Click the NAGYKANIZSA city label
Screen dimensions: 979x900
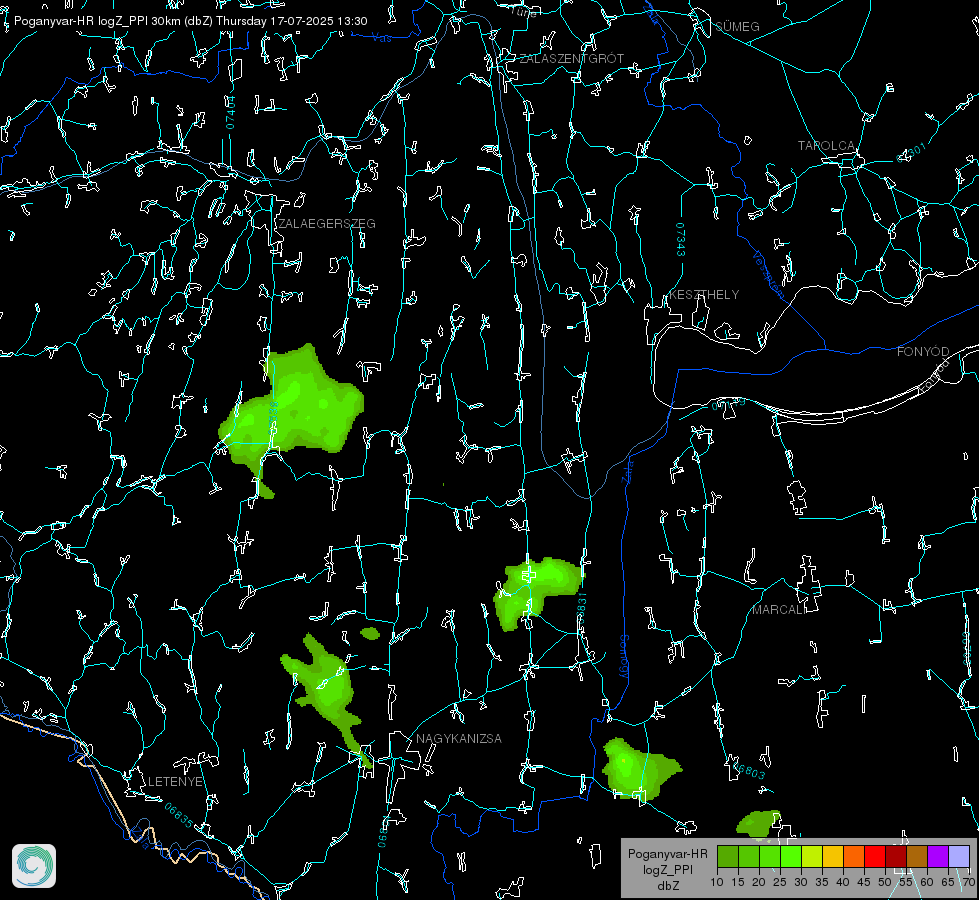[x=459, y=738]
